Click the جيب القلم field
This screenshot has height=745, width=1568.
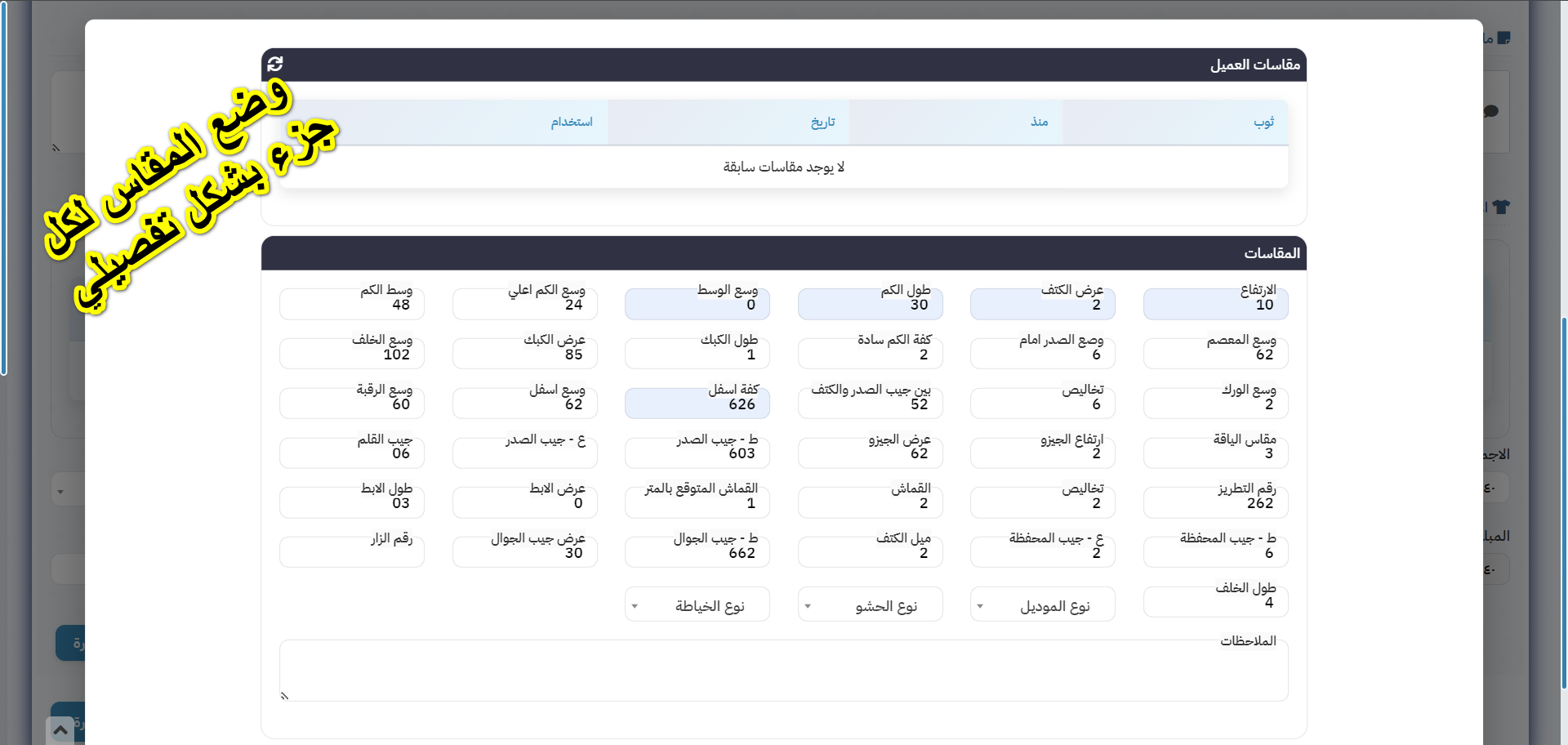coord(352,453)
